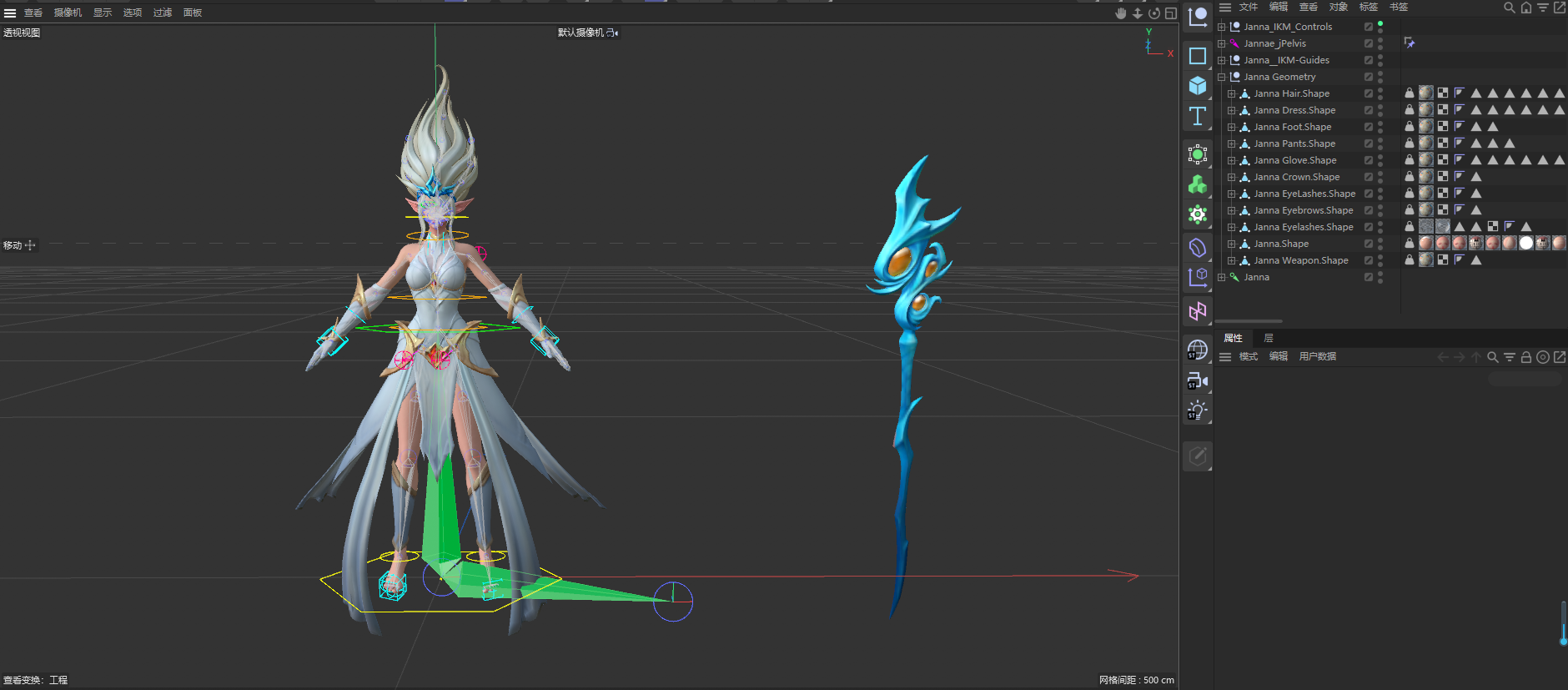The width and height of the screenshot is (1568, 690).
Task: Click the viewport dolly arrows icon
Action: tap(1138, 13)
